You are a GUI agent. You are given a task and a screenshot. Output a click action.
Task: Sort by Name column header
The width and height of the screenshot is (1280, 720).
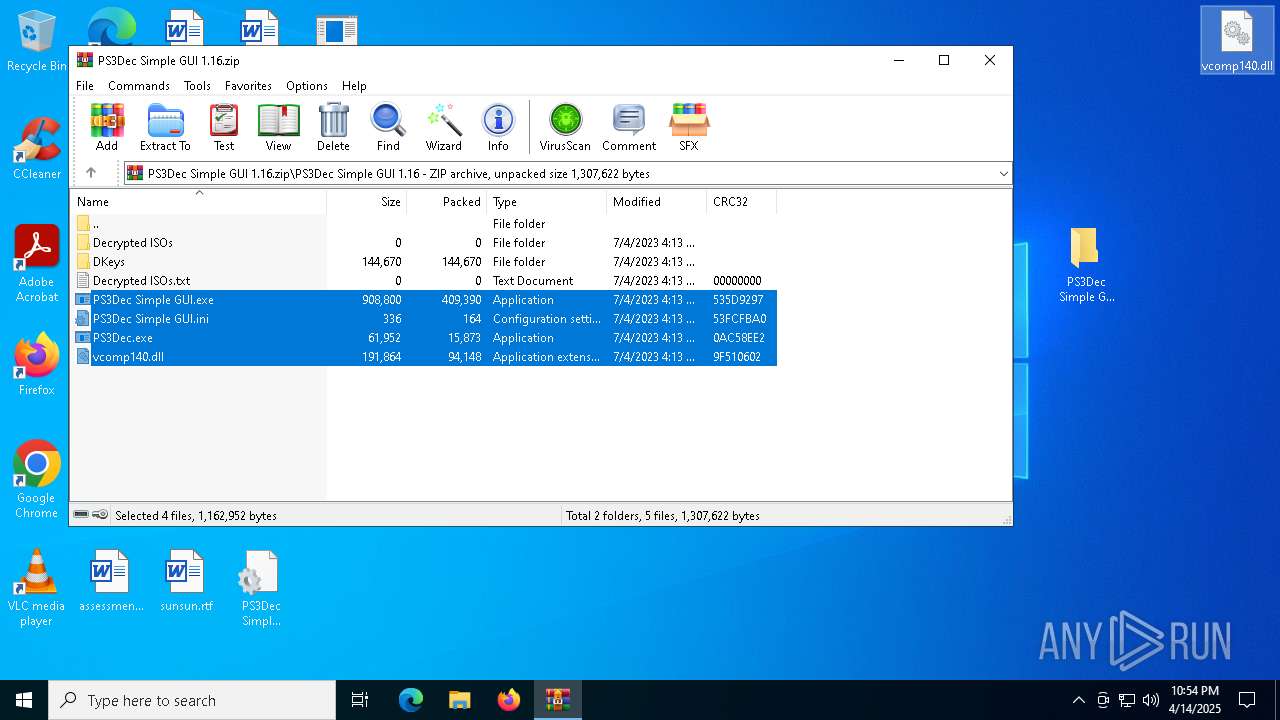click(x=198, y=202)
